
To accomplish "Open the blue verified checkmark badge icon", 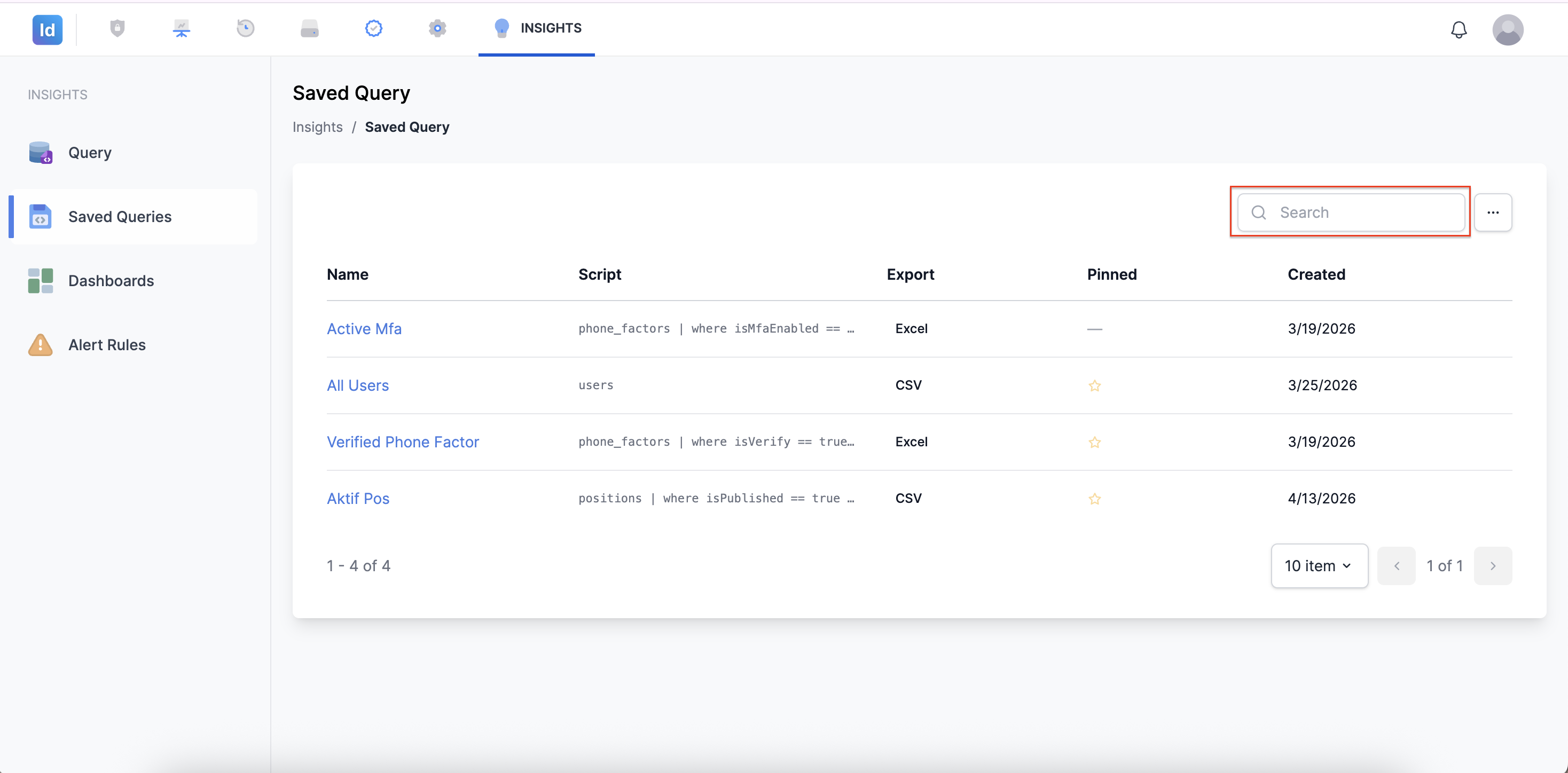I will 374,28.
